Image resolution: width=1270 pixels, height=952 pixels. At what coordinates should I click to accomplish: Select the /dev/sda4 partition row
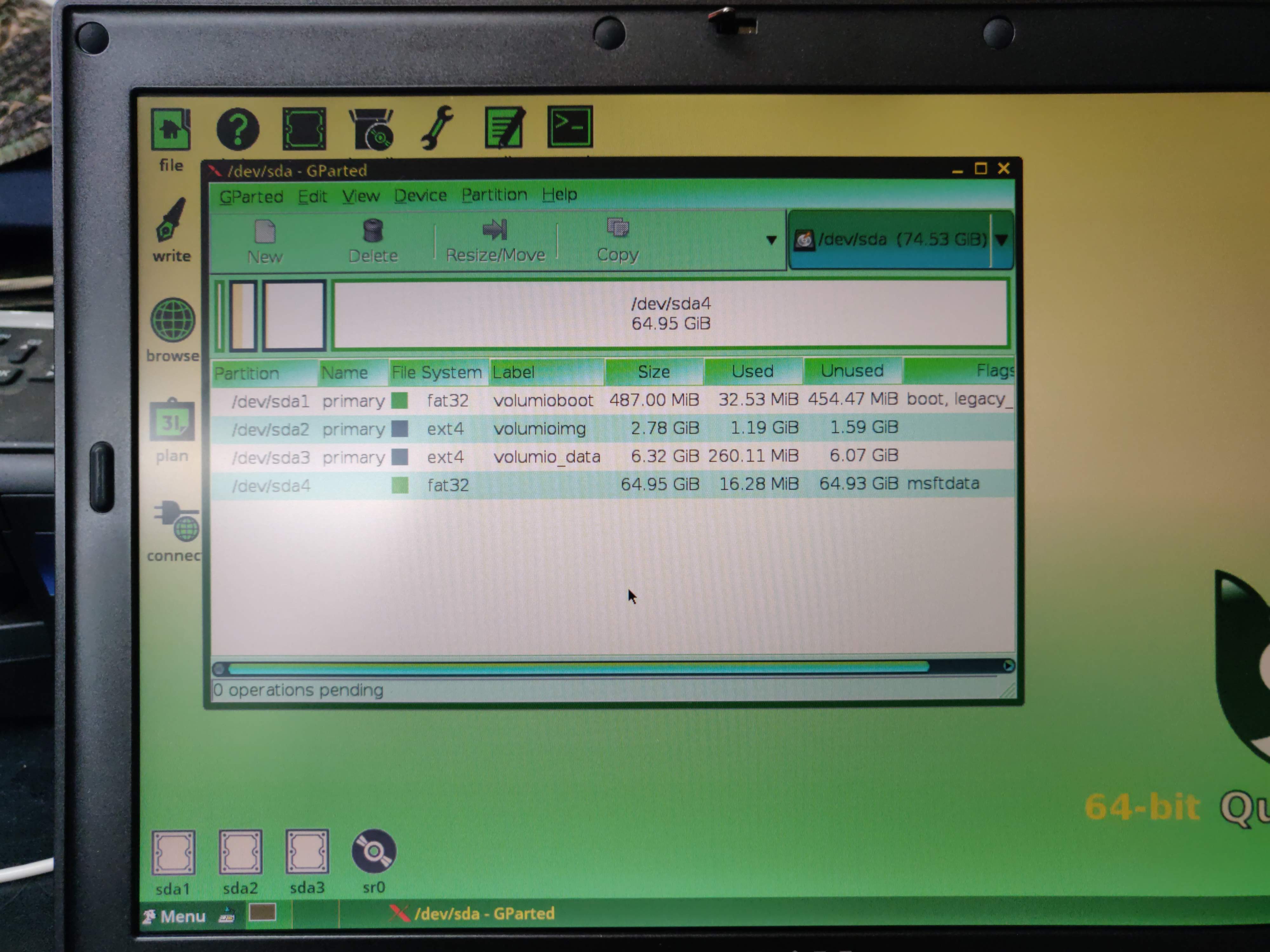click(612, 484)
